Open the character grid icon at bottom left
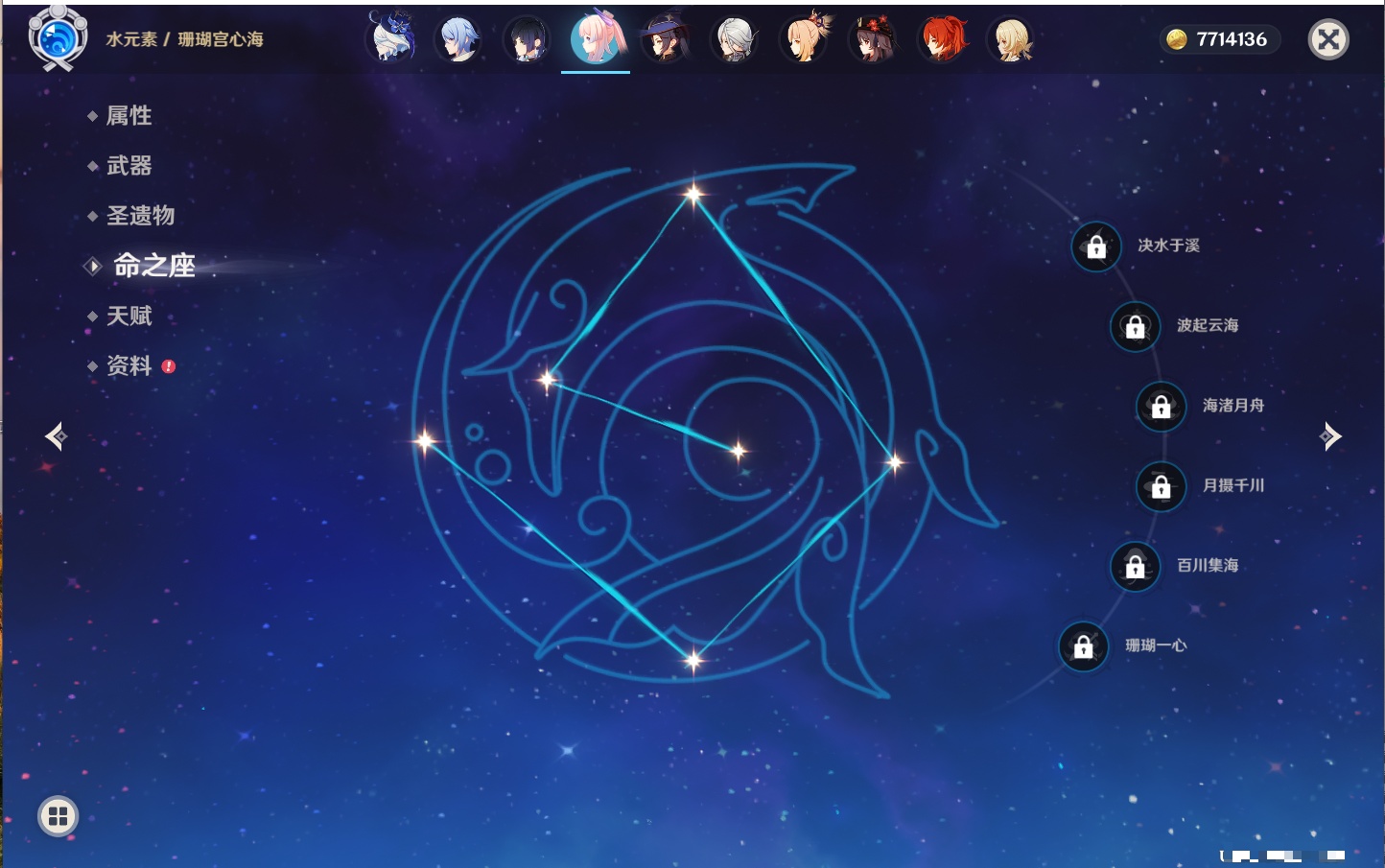Image resolution: width=1385 pixels, height=868 pixels. [x=58, y=816]
